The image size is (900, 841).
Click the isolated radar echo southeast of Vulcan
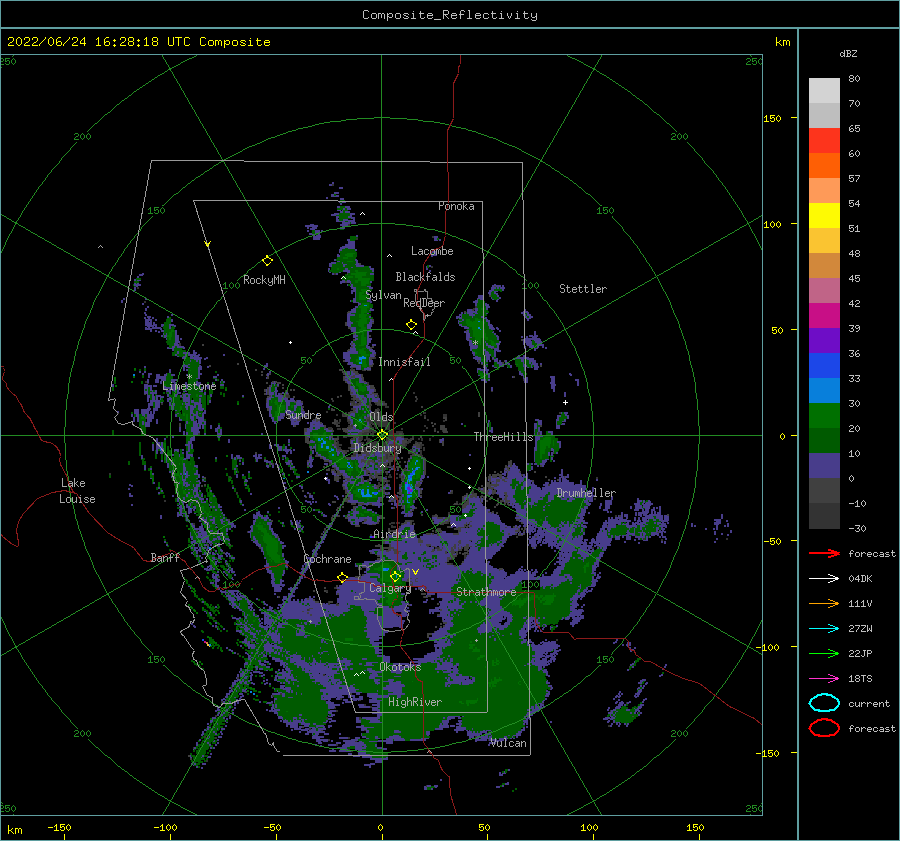(x=625, y=714)
